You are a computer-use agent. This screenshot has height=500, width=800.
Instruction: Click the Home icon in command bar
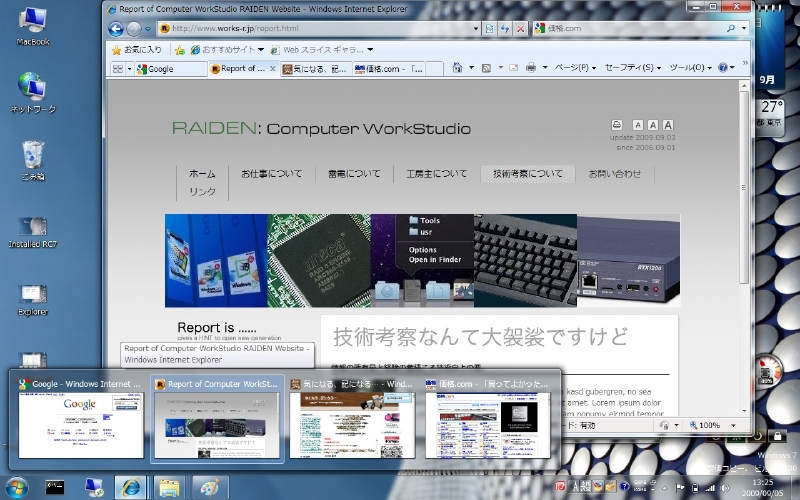click(457, 67)
